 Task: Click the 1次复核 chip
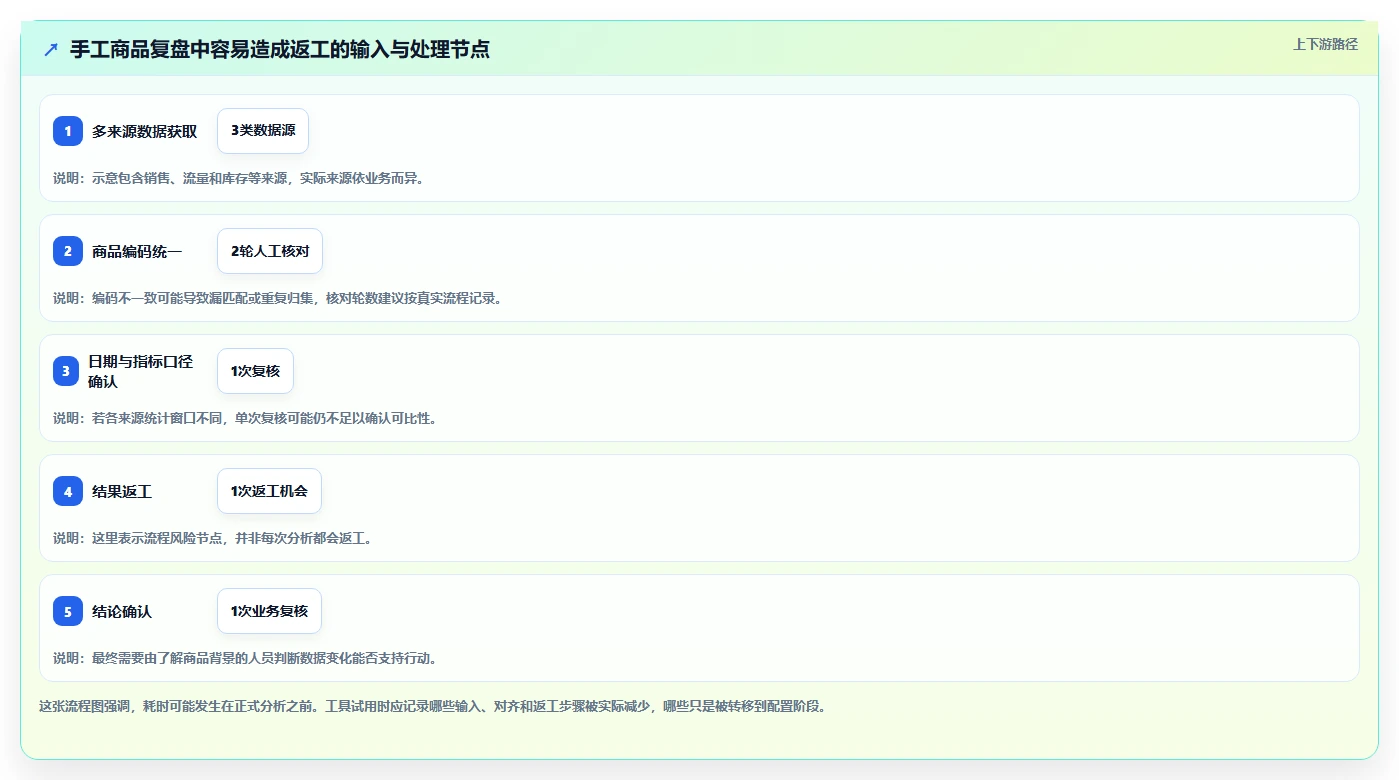coord(255,371)
